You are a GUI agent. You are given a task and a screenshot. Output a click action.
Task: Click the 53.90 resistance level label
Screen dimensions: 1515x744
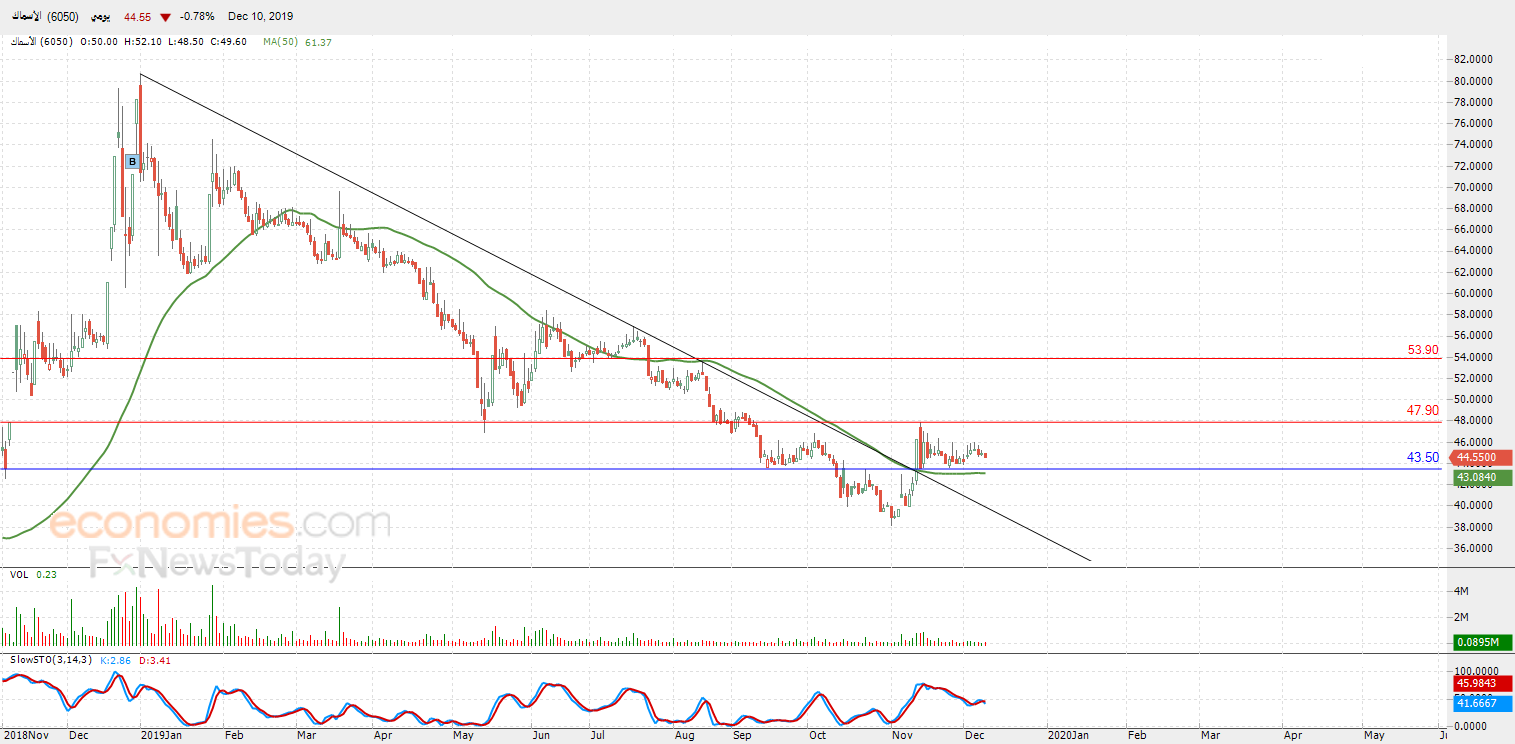[x=1422, y=350]
